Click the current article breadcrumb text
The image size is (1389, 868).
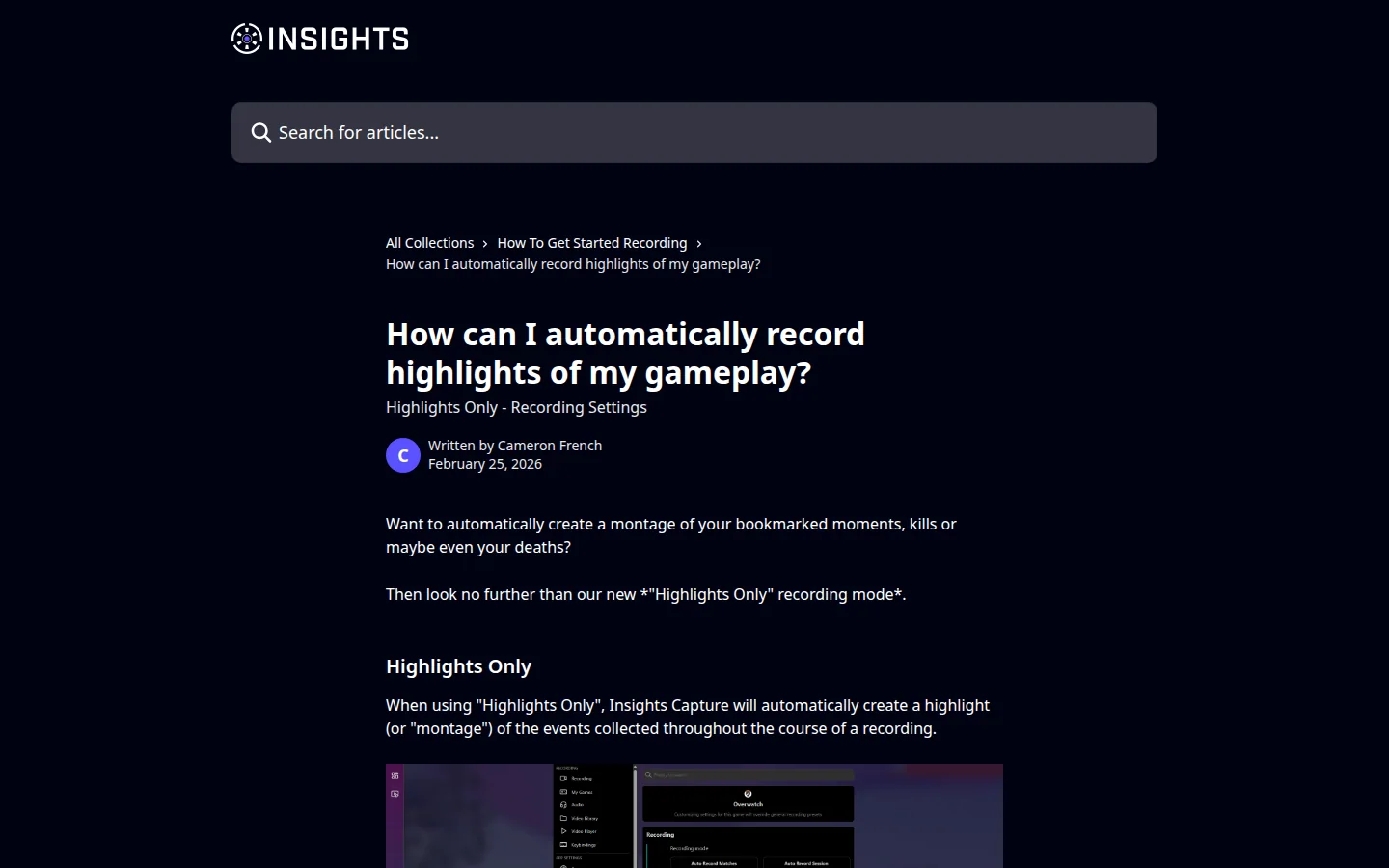[x=573, y=264]
